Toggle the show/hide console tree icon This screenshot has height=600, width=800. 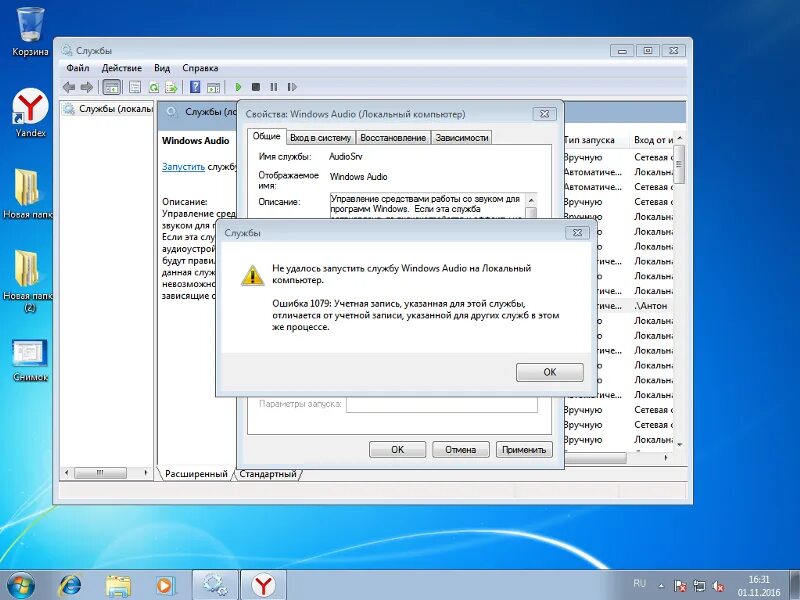pyautogui.click(x=111, y=87)
